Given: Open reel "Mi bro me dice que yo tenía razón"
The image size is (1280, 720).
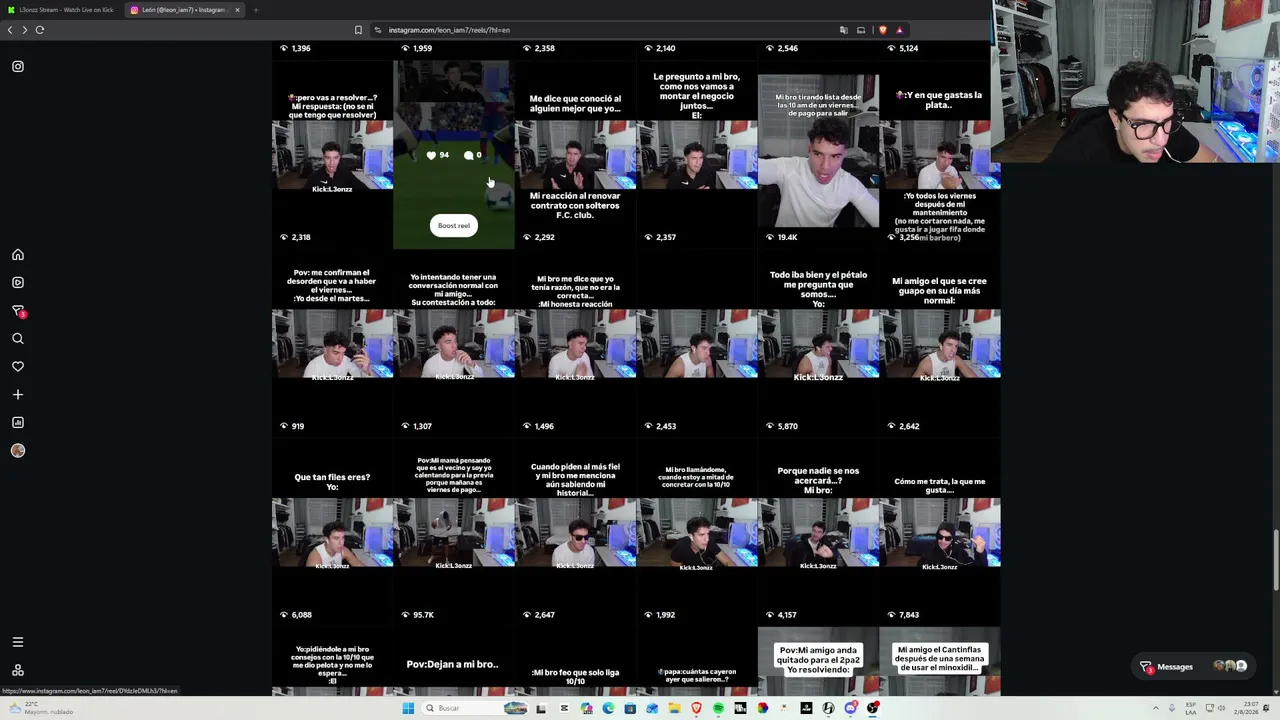Looking at the screenshot, I should pos(575,341).
